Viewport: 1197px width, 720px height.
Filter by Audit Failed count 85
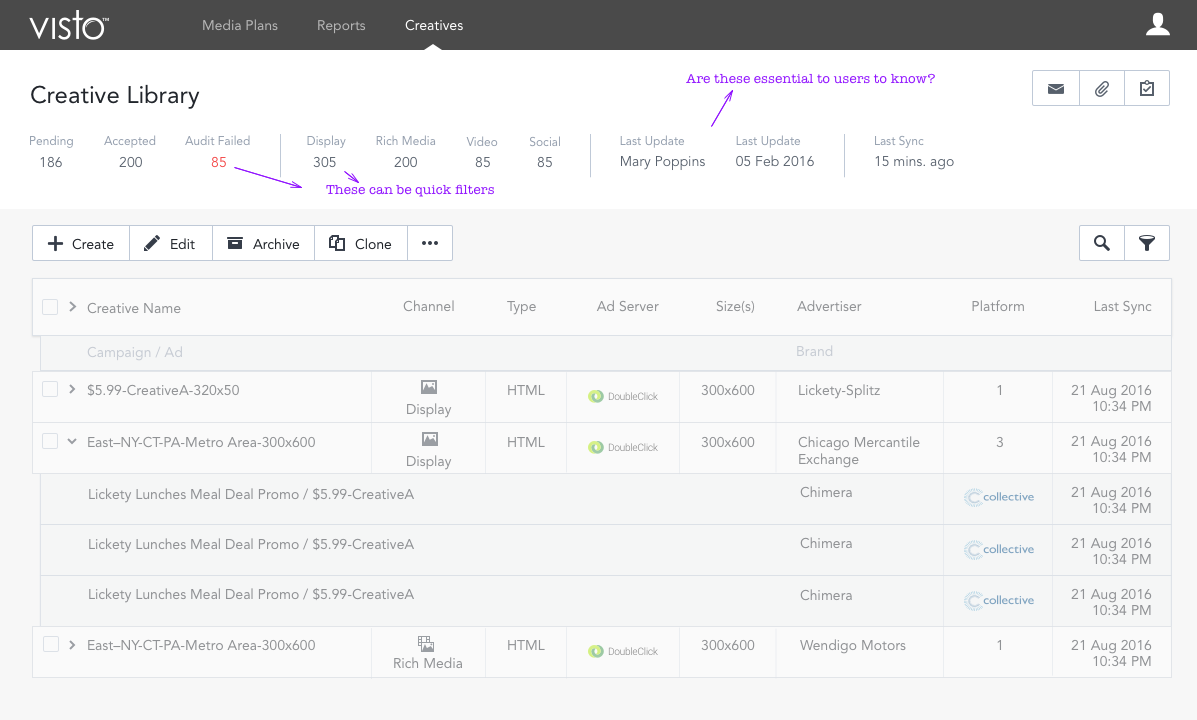[x=219, y=162]
